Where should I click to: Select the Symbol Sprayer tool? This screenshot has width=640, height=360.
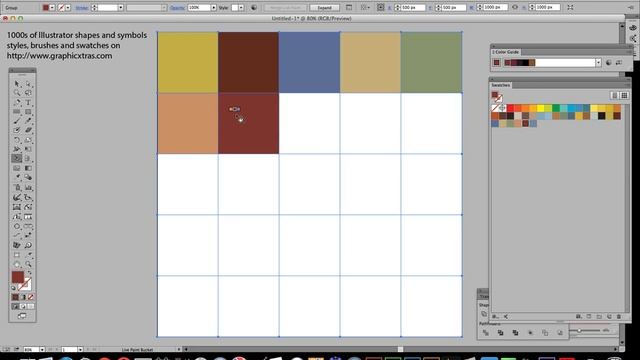17,188
